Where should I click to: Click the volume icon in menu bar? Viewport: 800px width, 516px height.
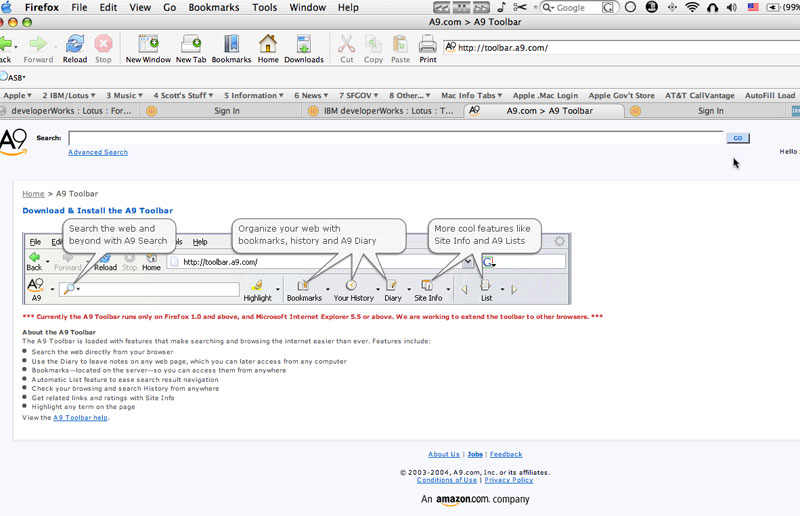[732, 7]
